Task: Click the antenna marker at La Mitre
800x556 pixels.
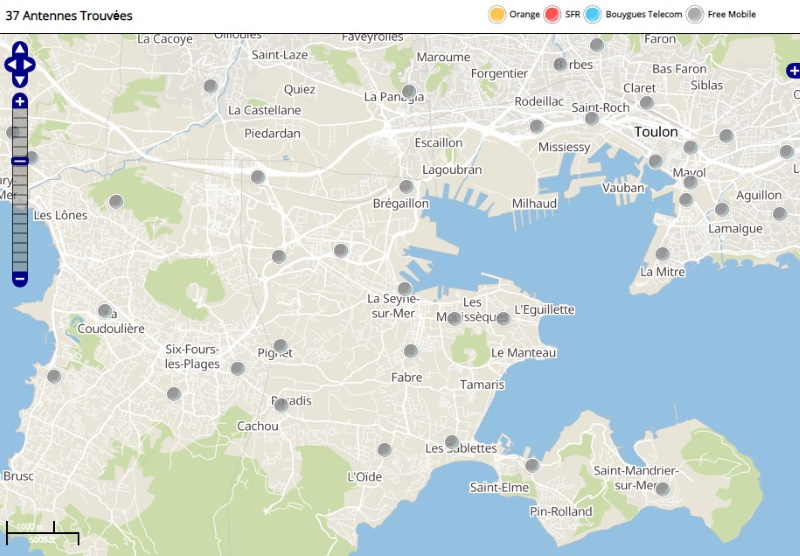Action: point(662,254)
